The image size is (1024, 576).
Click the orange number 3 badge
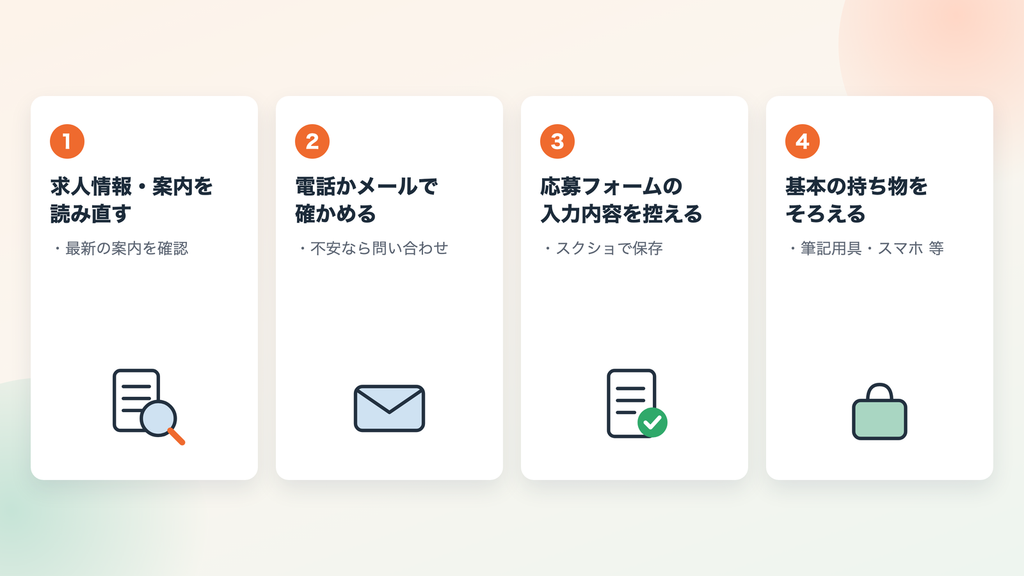[x=557, y=141]
